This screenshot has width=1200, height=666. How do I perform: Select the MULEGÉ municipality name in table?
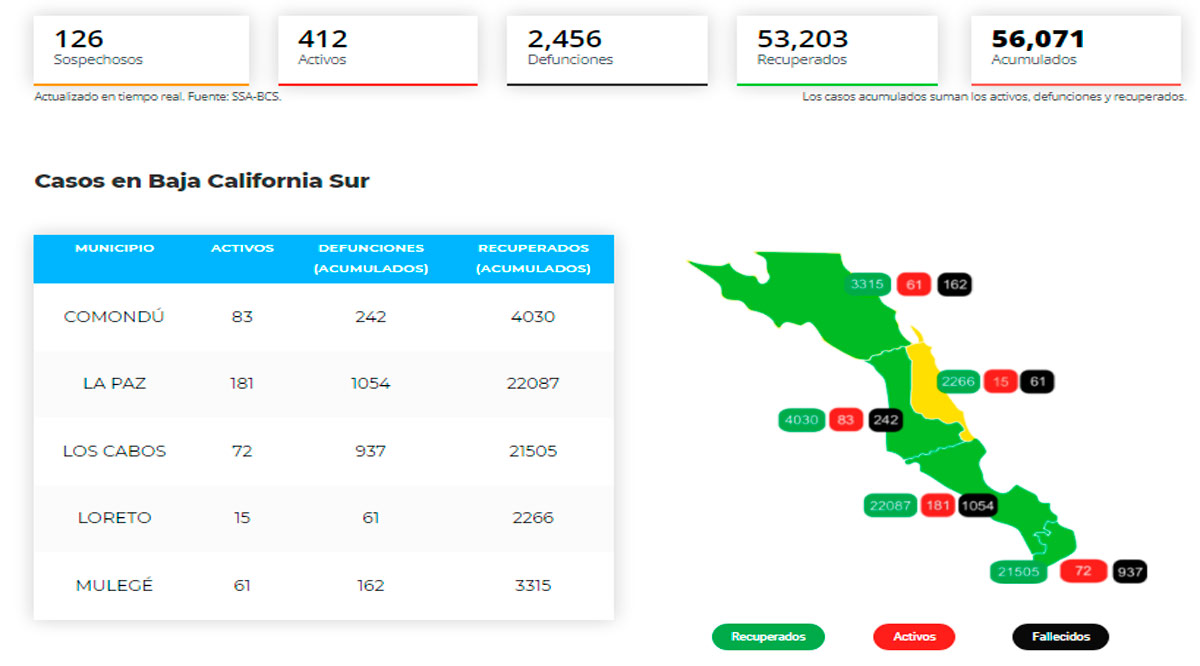point(114,585)
